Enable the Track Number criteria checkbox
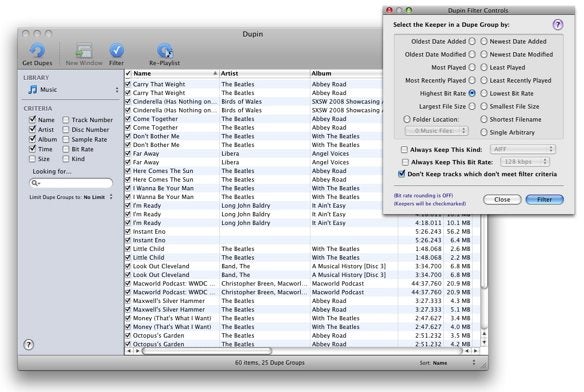The width and height of the screenshot is (584, 392). 66,120
